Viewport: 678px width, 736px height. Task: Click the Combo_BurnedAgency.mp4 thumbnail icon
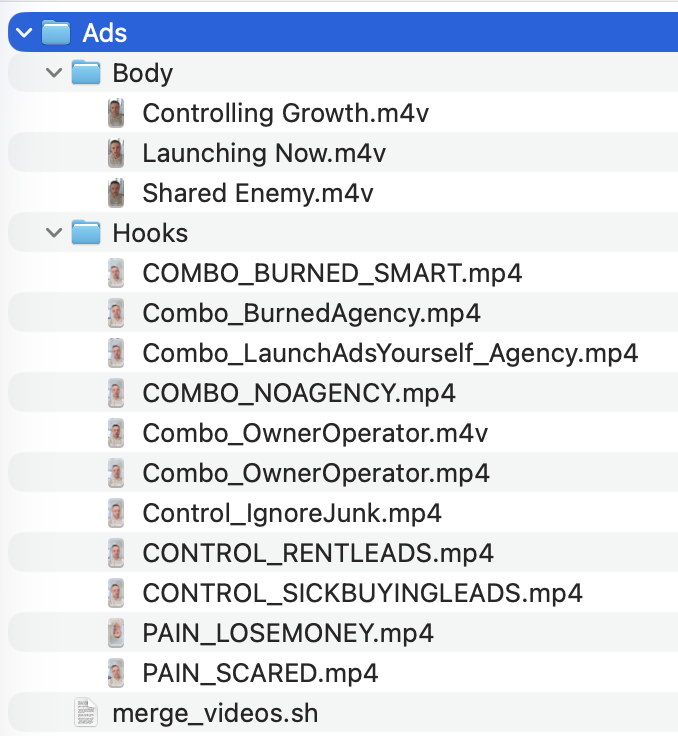tap(116, 313)
